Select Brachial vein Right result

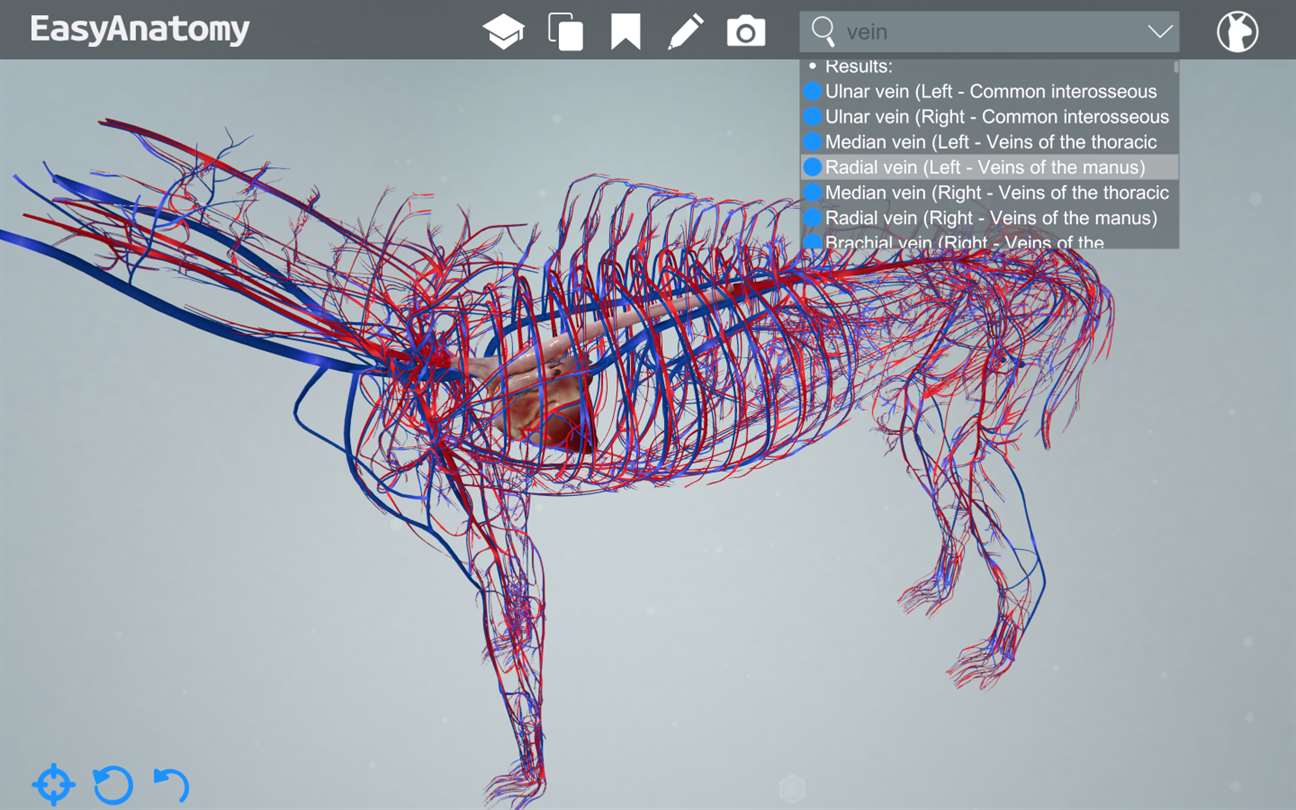pyautogui.click(x=989, y=240)
